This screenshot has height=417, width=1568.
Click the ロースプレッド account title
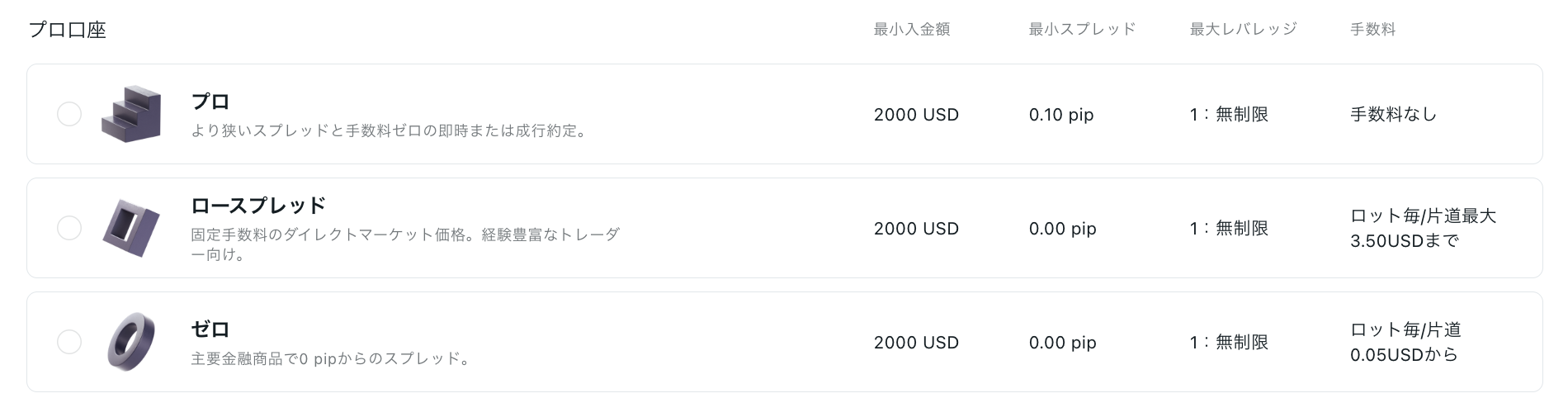point(258,205)
